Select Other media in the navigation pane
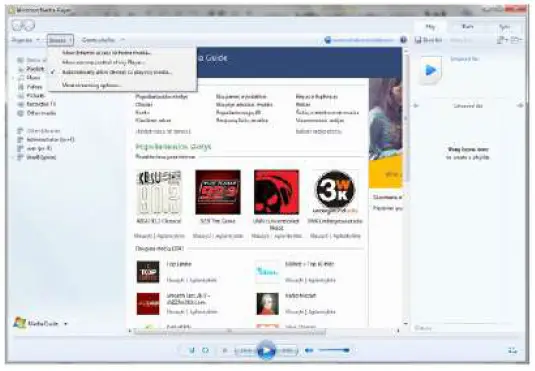The height and width of the screenshot is (371, 535). click(x=41, y=113)
